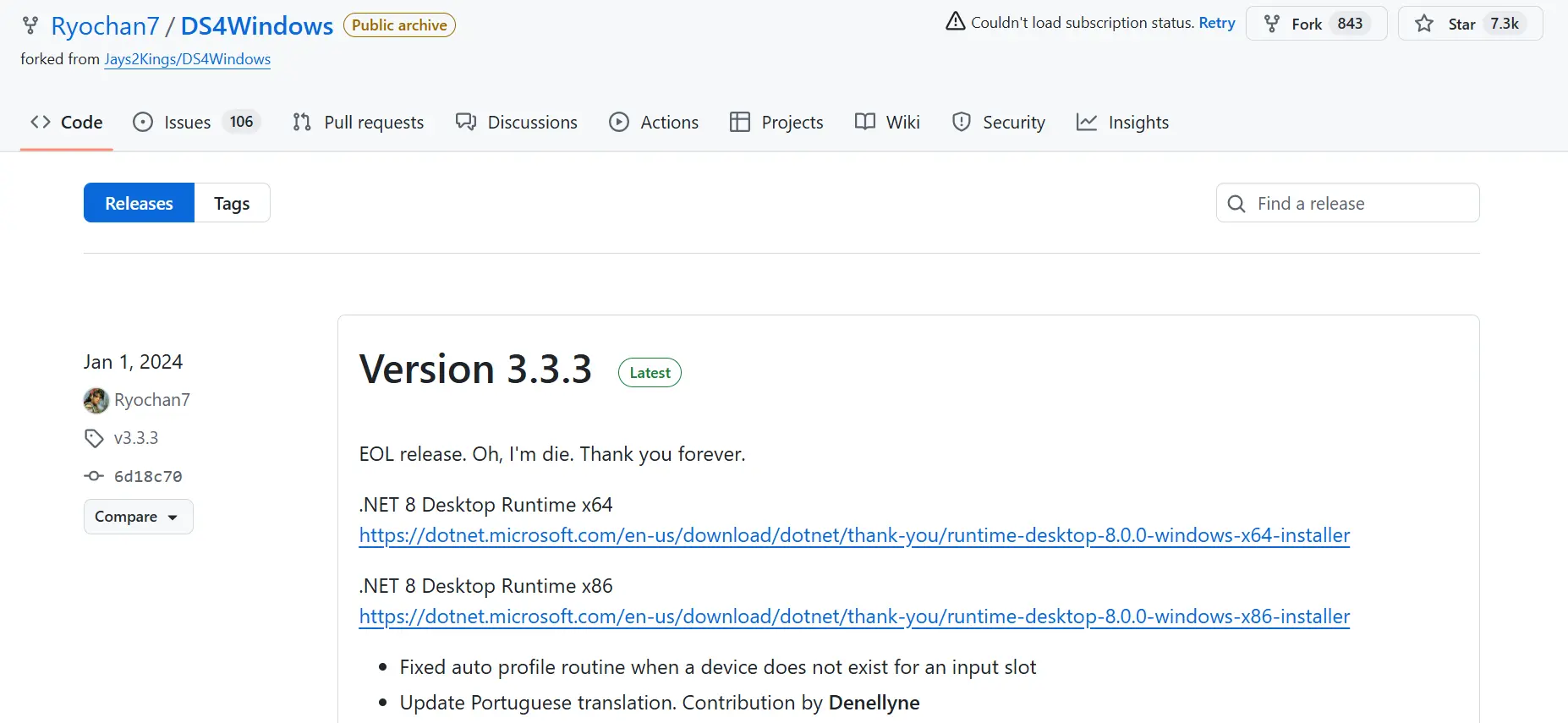Viewport: 1568px width, 723px height.
Task: Click the Code brackets icon
Action: coord(41,123)
